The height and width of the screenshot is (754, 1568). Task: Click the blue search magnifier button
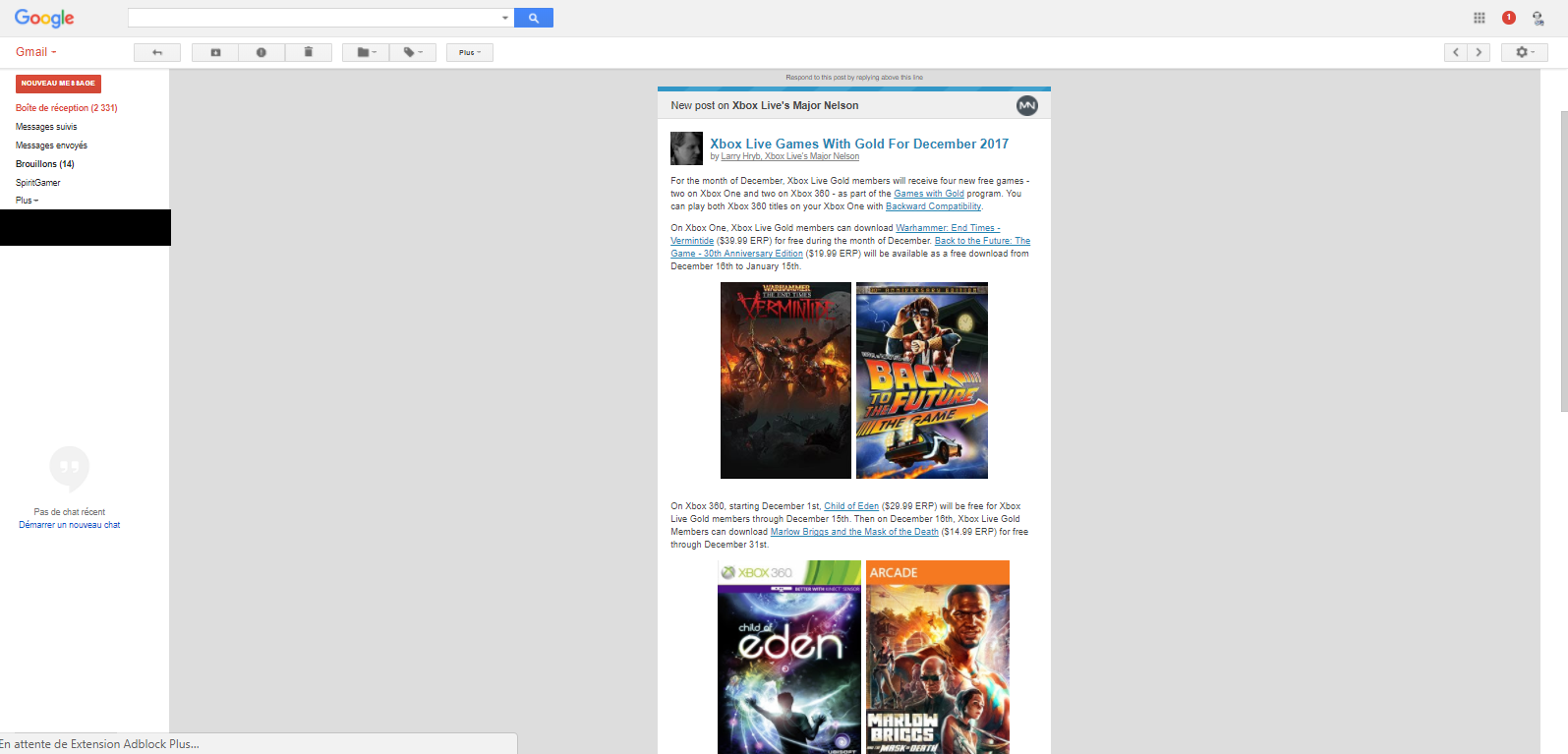[534, 18]
